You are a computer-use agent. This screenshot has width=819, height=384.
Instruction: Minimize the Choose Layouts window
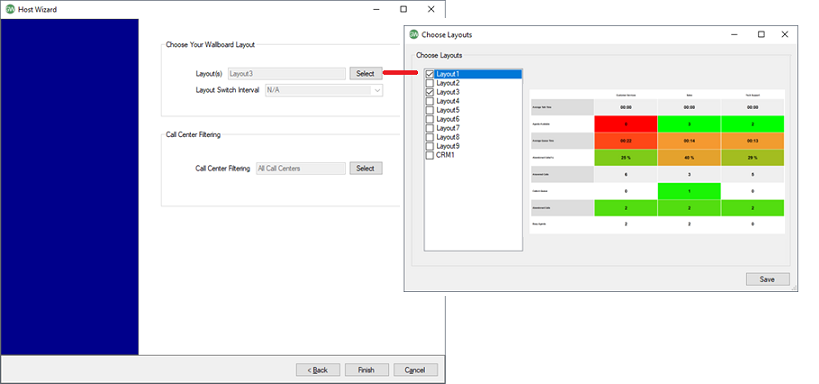click(735, 34)
